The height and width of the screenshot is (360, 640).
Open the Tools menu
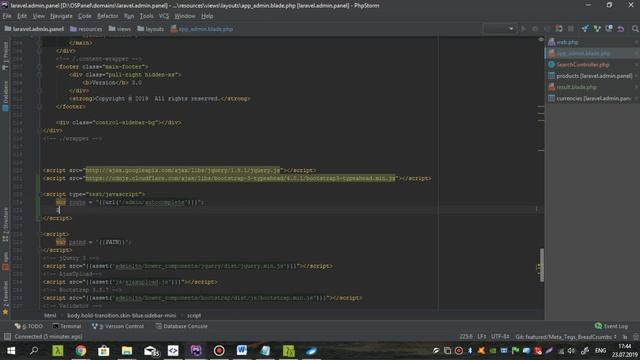tap(147, 16)
